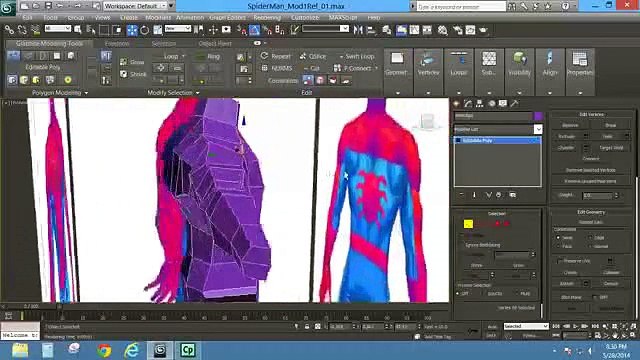640x360 pixels.
Task: Click the Configure Modifier Sets icon
Action: [x=513, y=195]
